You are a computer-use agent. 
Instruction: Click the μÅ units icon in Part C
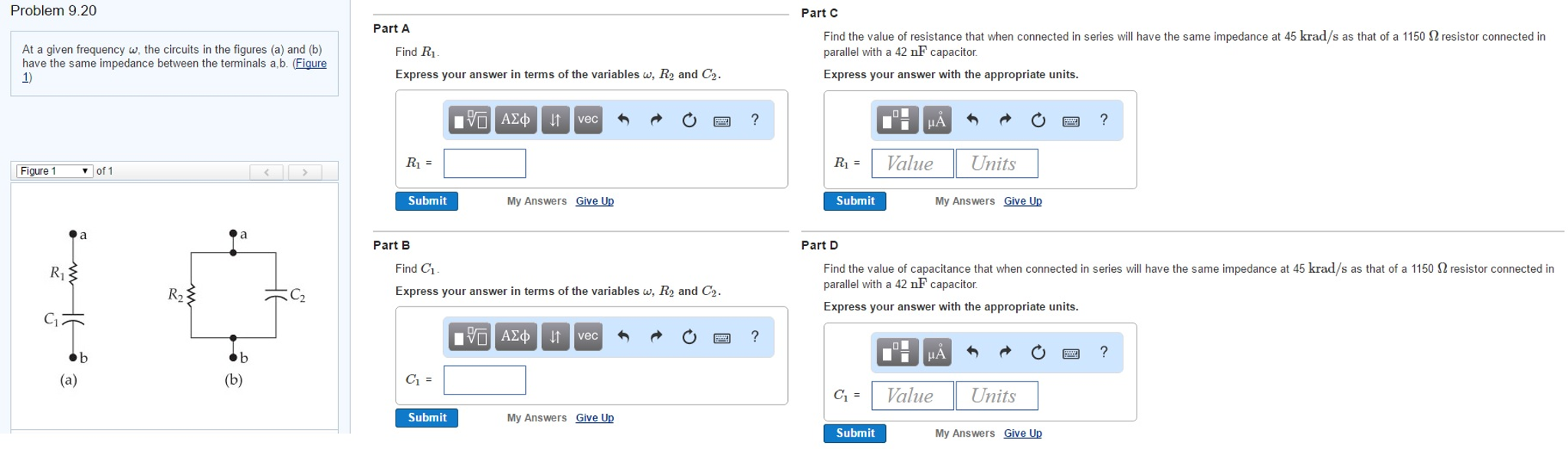coord(937,120)
